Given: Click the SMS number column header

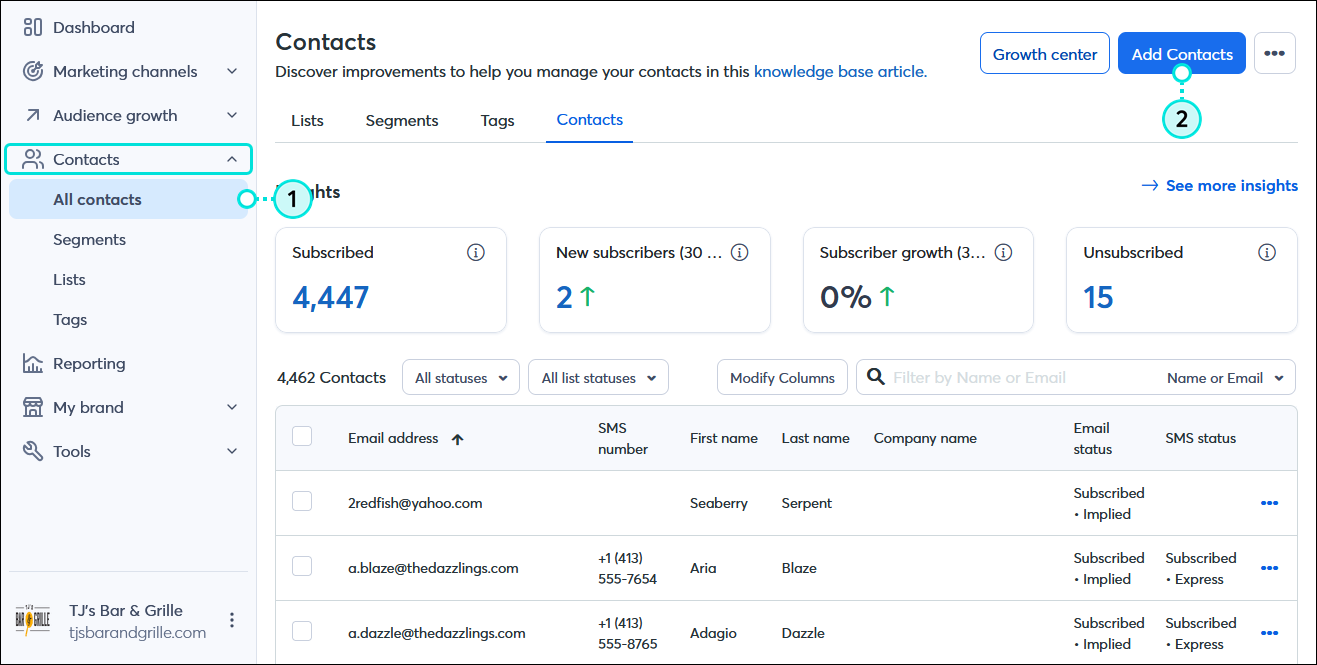Looking at the screenshot, I should [623, 438].
